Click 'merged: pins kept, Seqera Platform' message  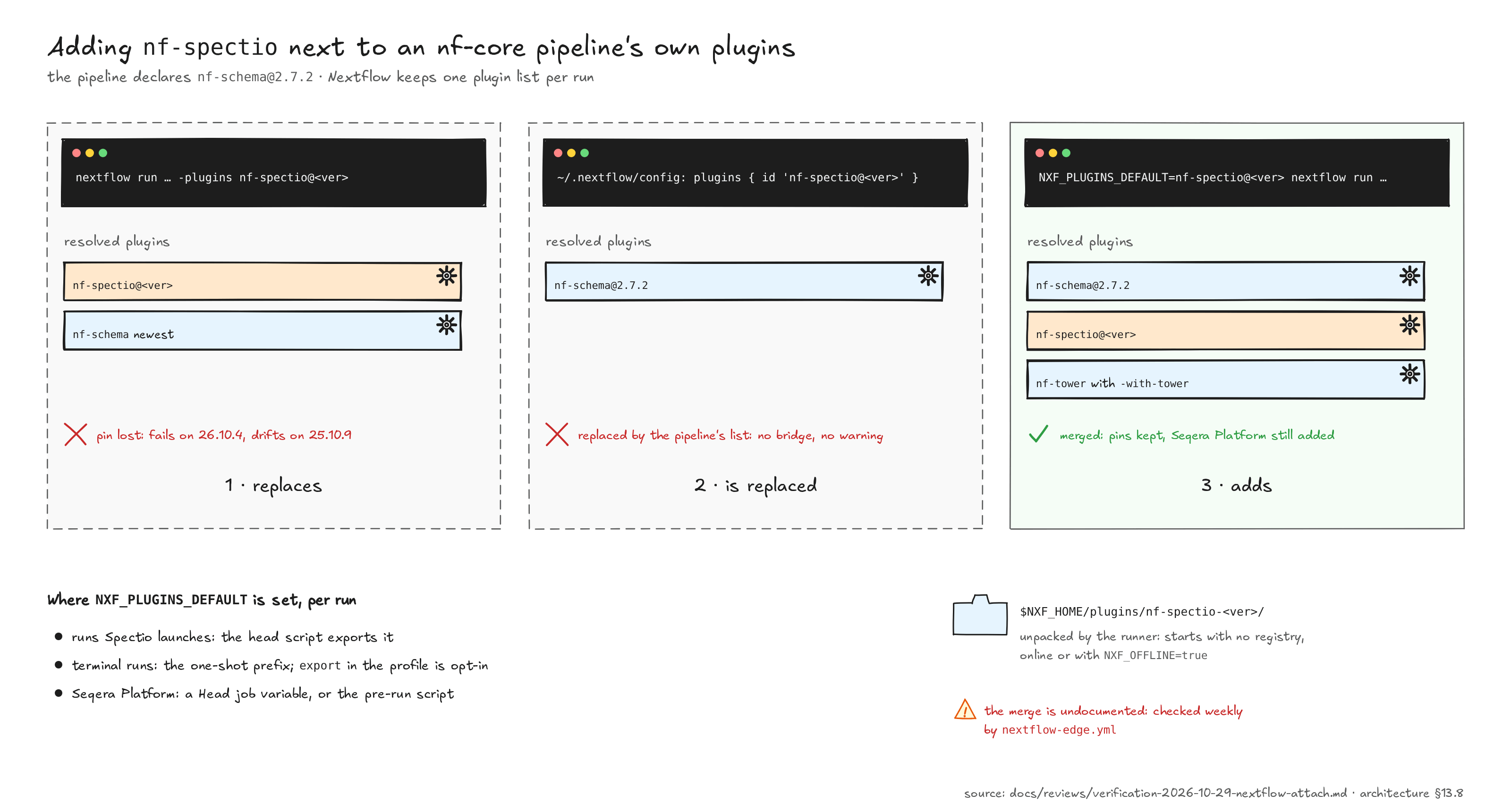[1197, 435]
